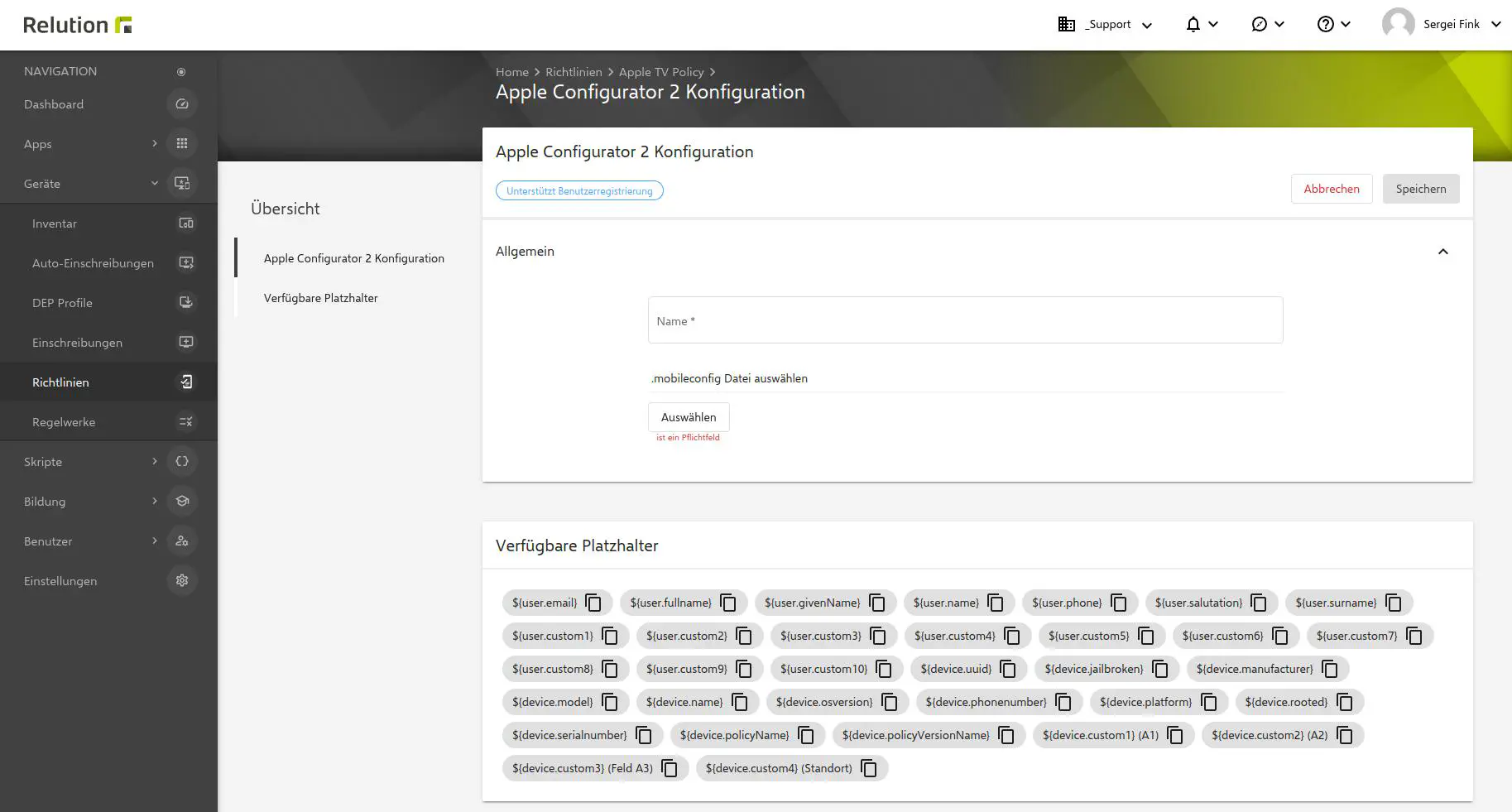Click the Speichern button
This screenshot has width=1512, height=812.
click(1421, 189)
